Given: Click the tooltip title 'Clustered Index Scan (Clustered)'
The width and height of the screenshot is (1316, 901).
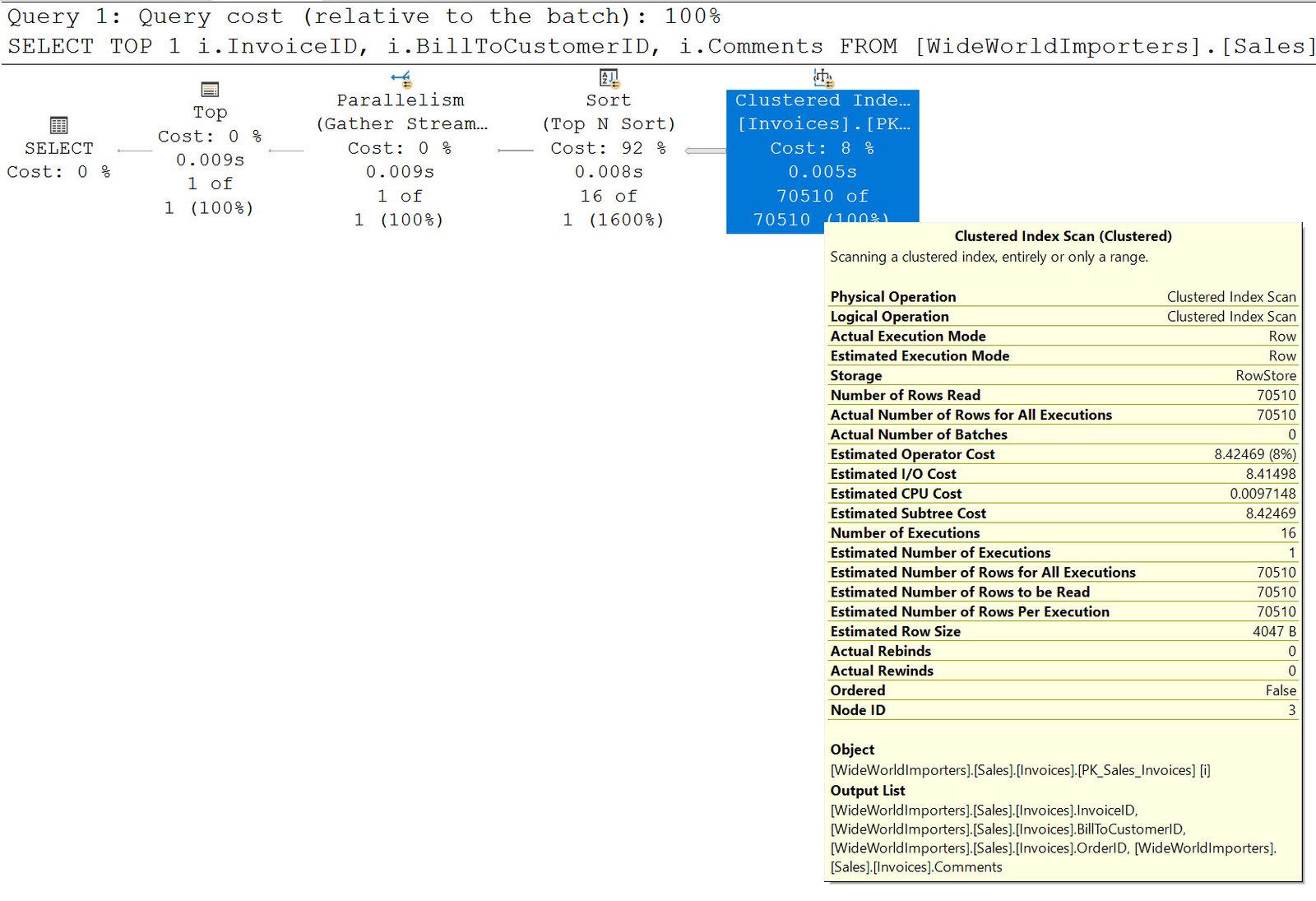Looking at the screenshot, I should coord(1063,237).
